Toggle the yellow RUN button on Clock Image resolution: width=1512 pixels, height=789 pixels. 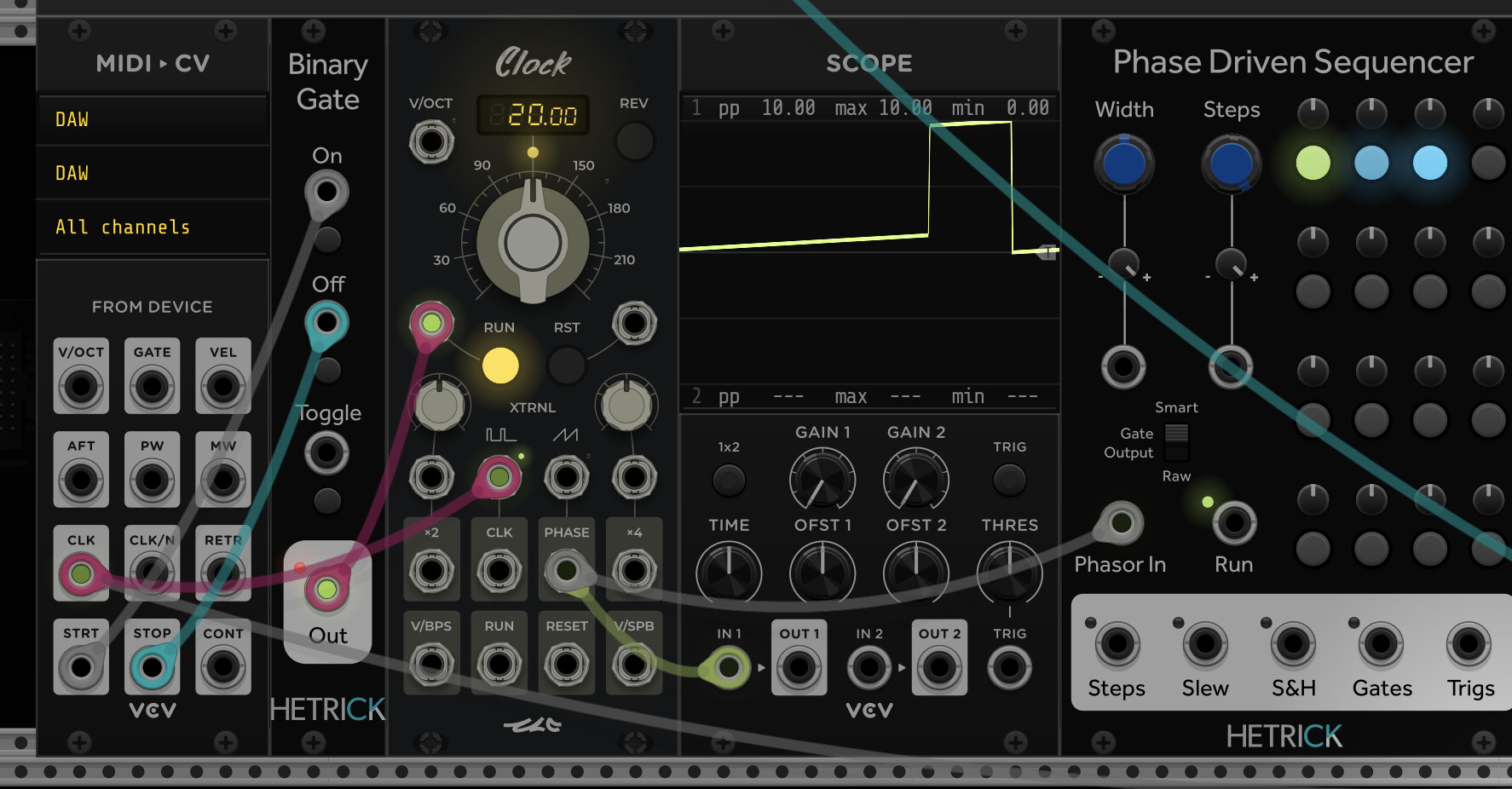click(500, 366)
